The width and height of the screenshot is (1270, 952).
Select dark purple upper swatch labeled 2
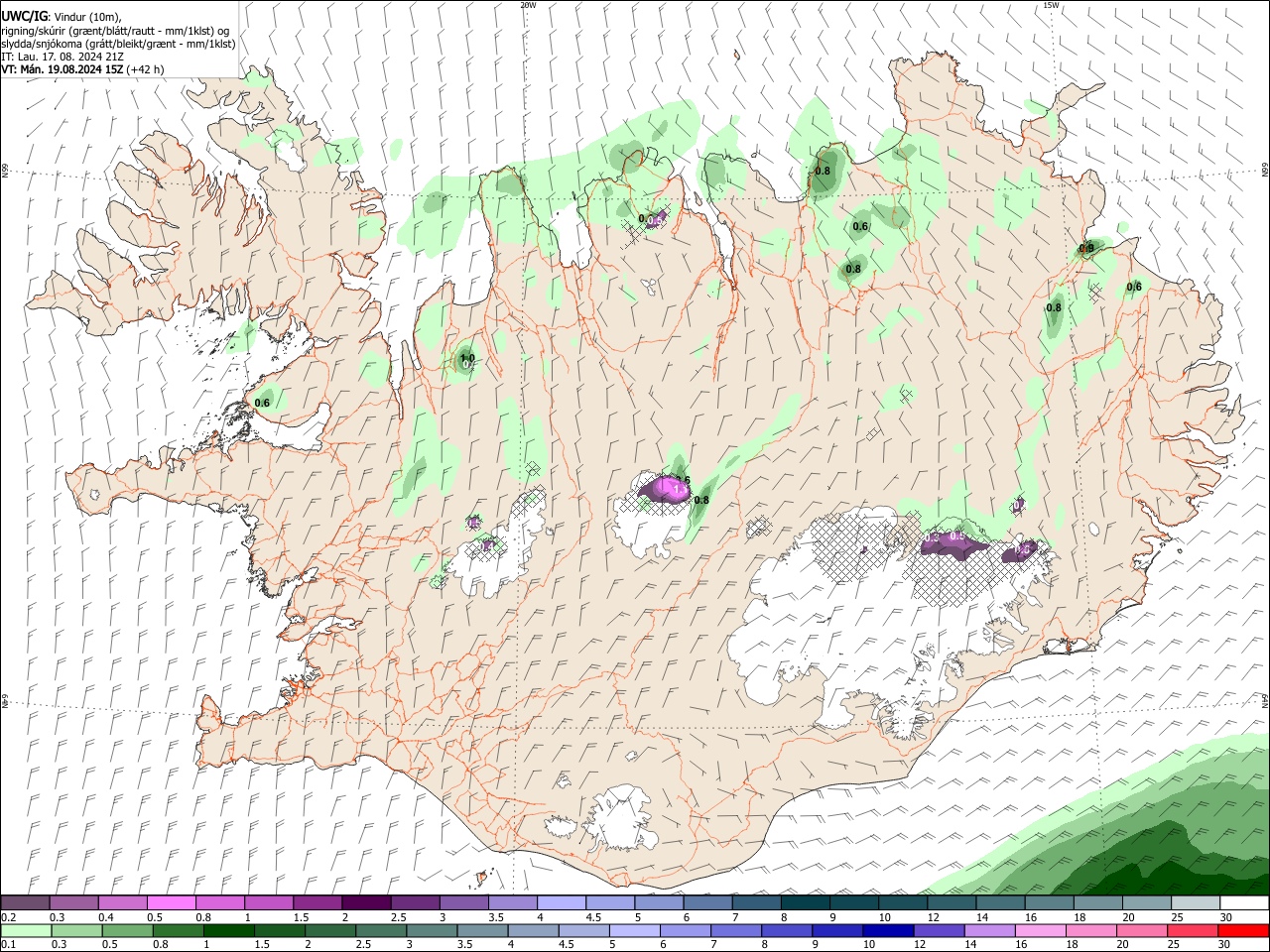(x=365, y=903)
